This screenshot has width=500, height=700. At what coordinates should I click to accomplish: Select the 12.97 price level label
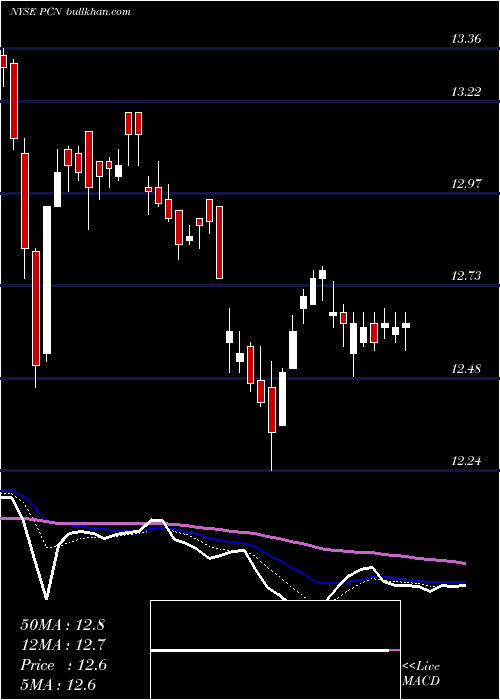point(466,183)
